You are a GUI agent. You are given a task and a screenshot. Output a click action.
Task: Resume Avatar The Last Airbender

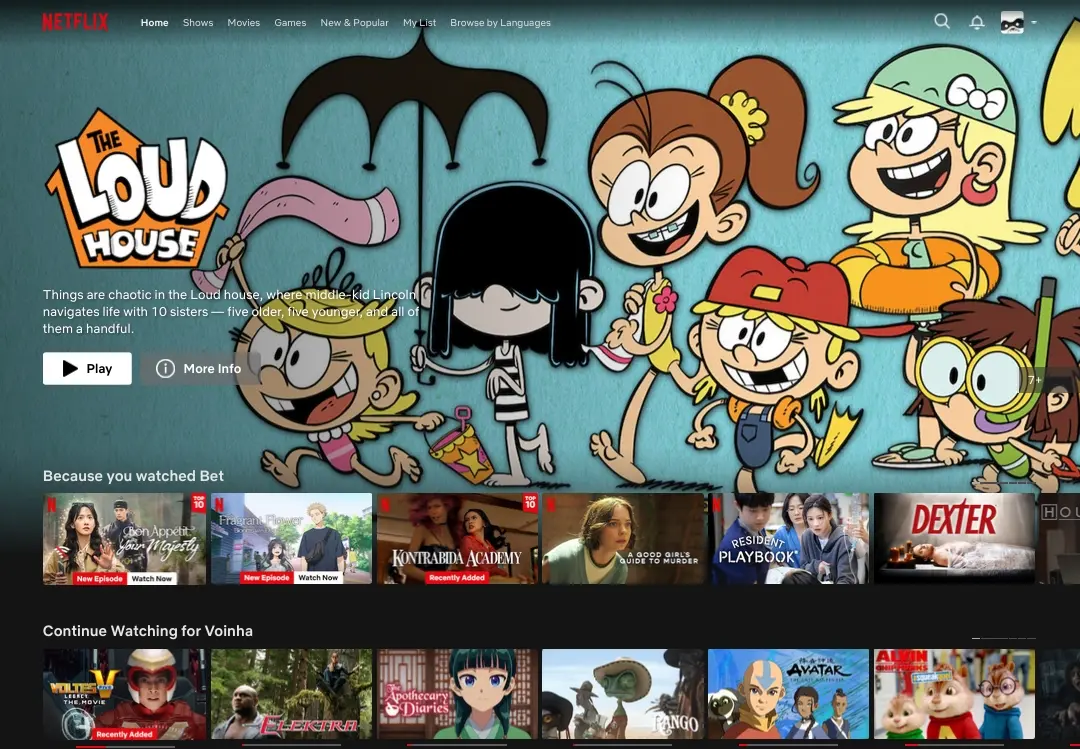[x=789, y=694]
